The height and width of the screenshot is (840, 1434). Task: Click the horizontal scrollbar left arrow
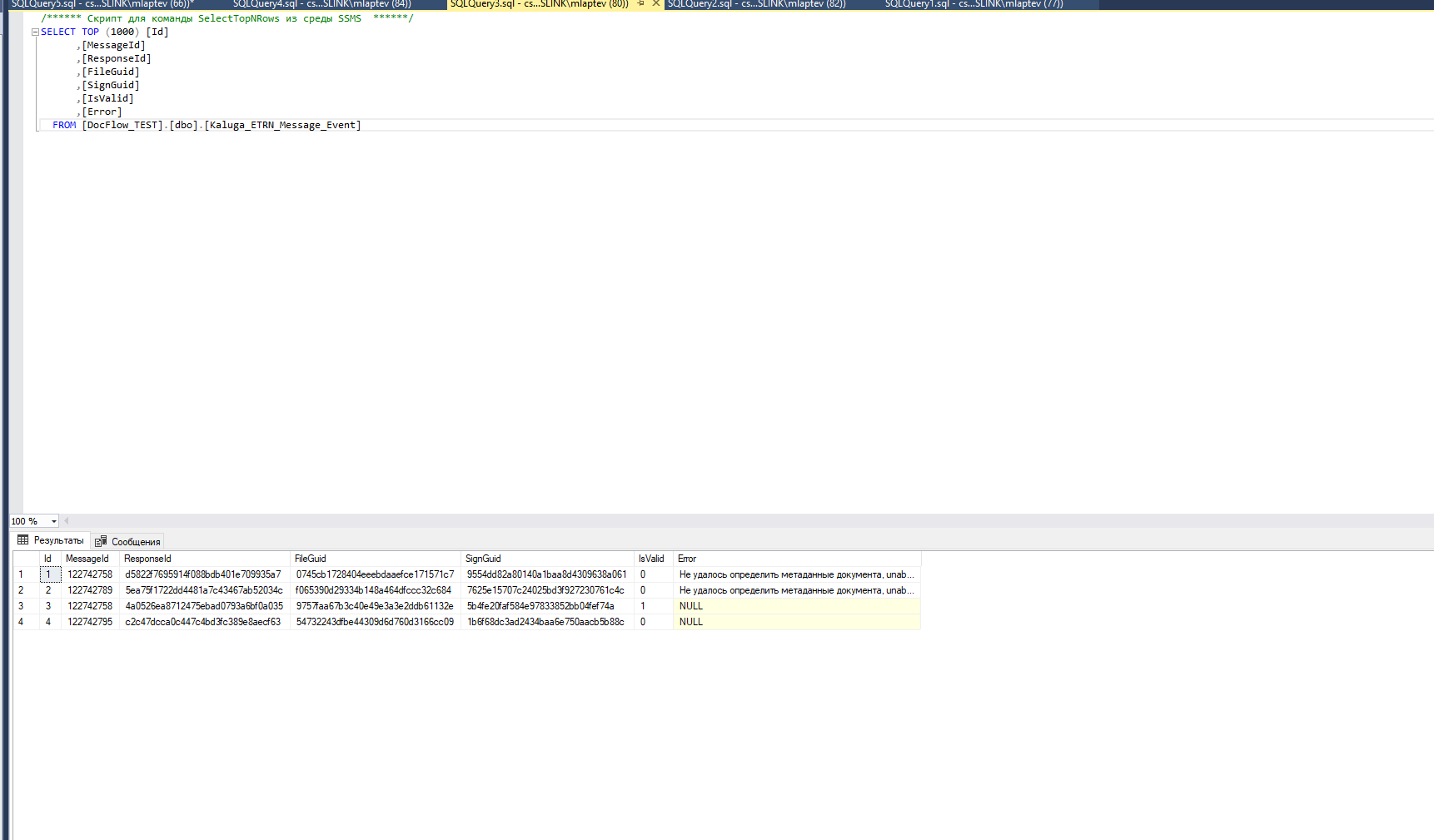67,521
